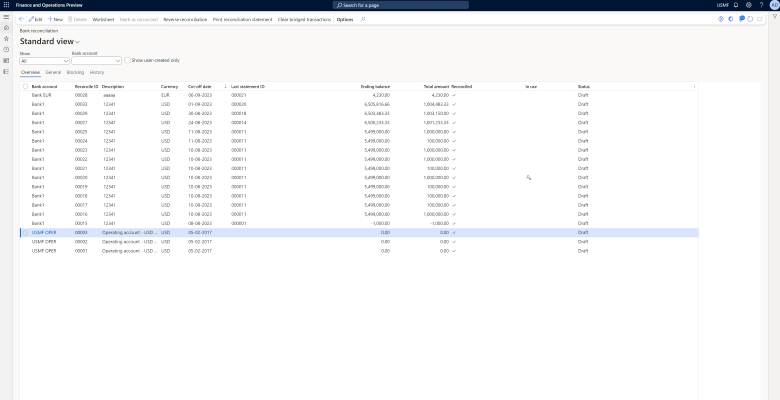Click the In use user icon in row 00020
The image size is (780, 400).
coord(528,177)
